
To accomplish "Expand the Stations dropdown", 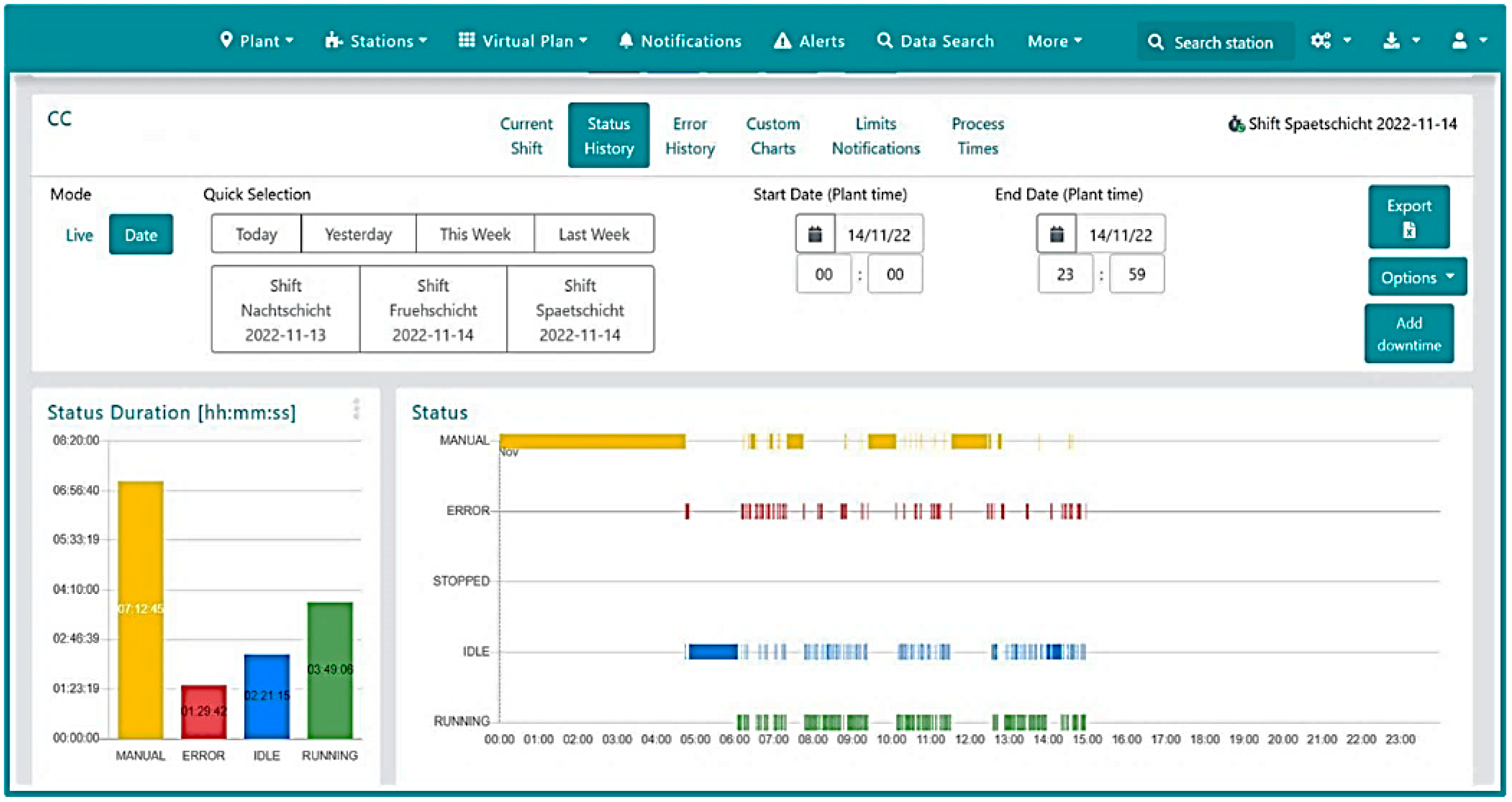I will pos(376,41).
